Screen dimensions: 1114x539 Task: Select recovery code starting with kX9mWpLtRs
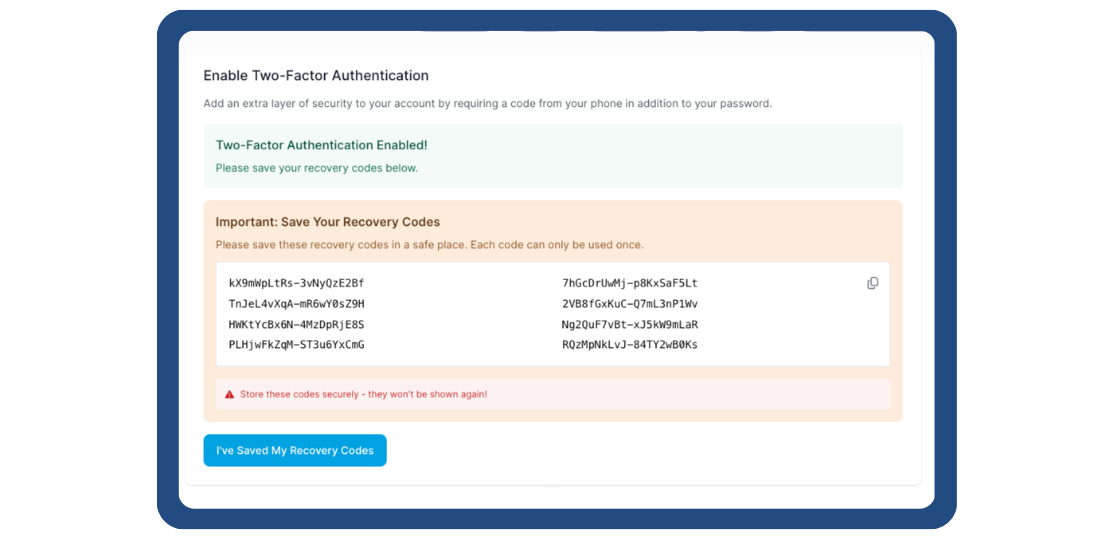pyautogui.click(x=296, y=283)
